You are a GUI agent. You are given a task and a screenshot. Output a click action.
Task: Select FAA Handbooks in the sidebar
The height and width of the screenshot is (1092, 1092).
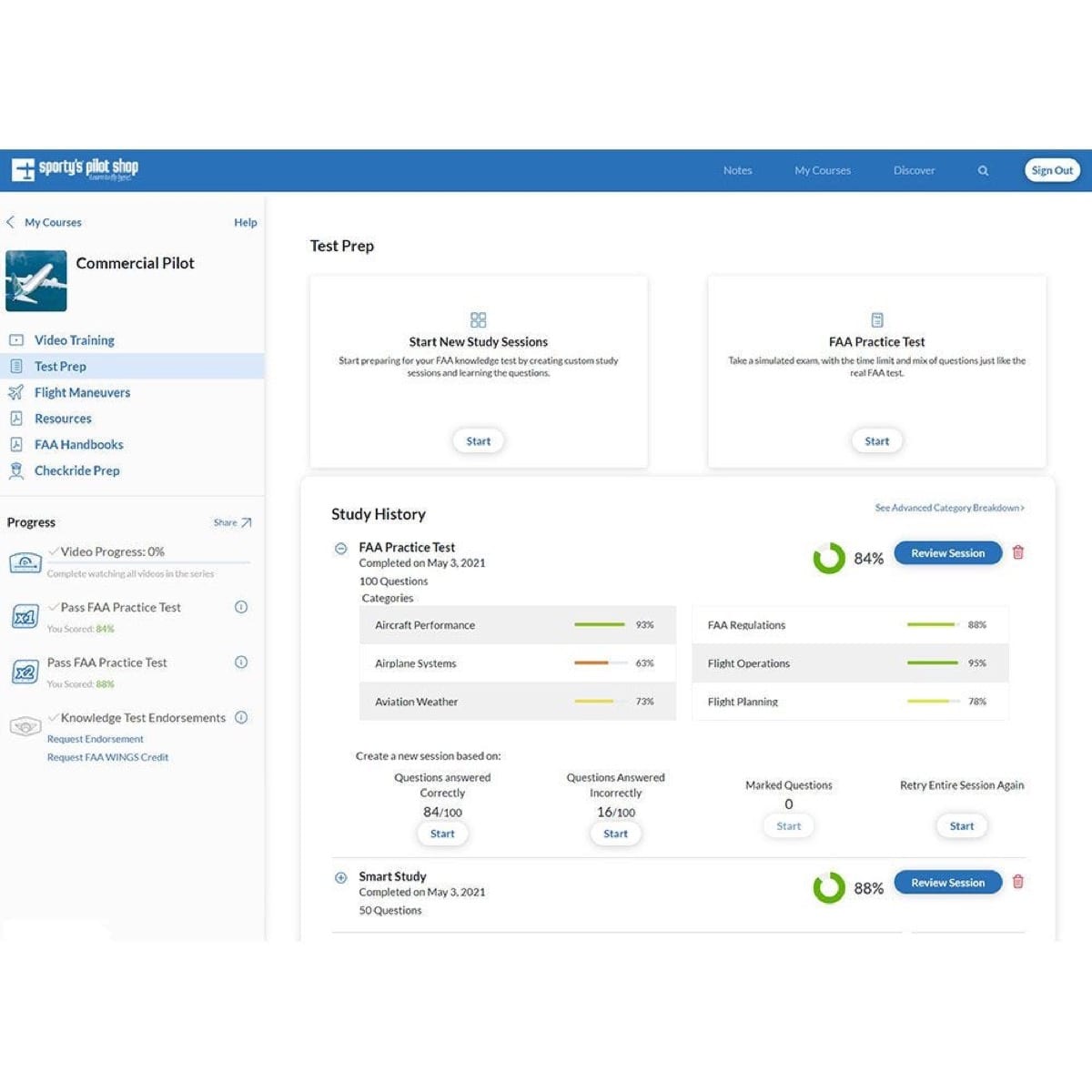click(79, 444)
